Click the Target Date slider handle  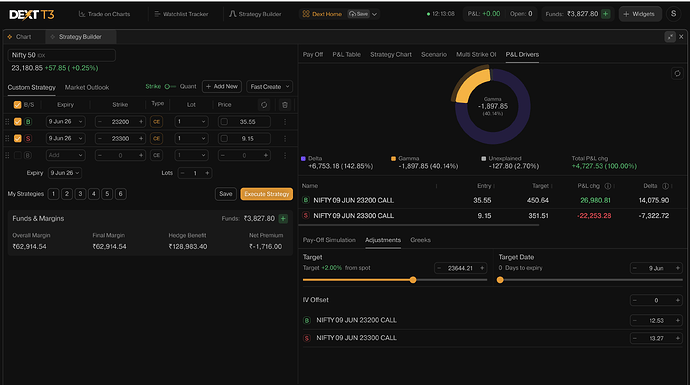500,280
